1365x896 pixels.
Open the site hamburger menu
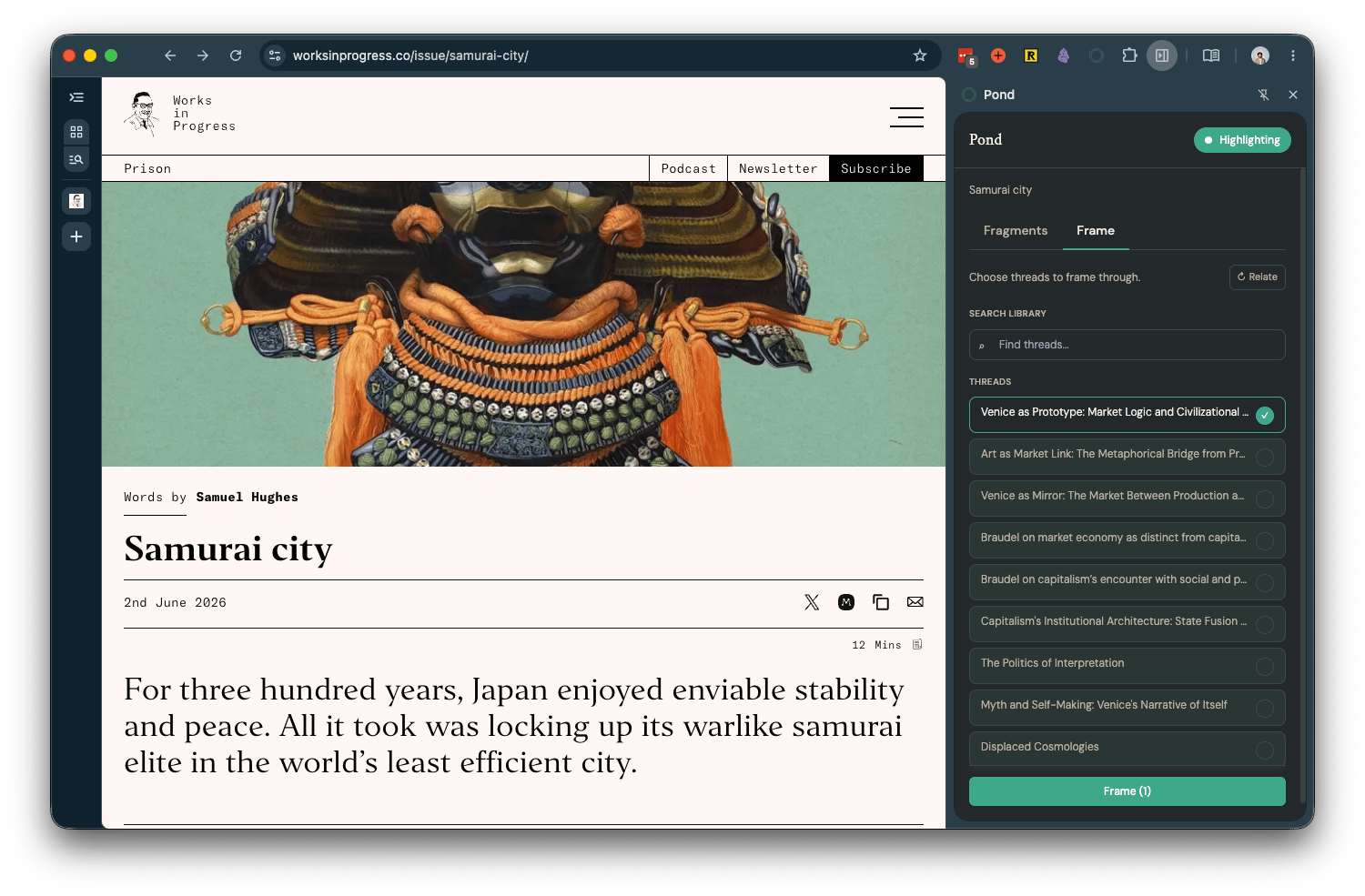coord(906,117)
